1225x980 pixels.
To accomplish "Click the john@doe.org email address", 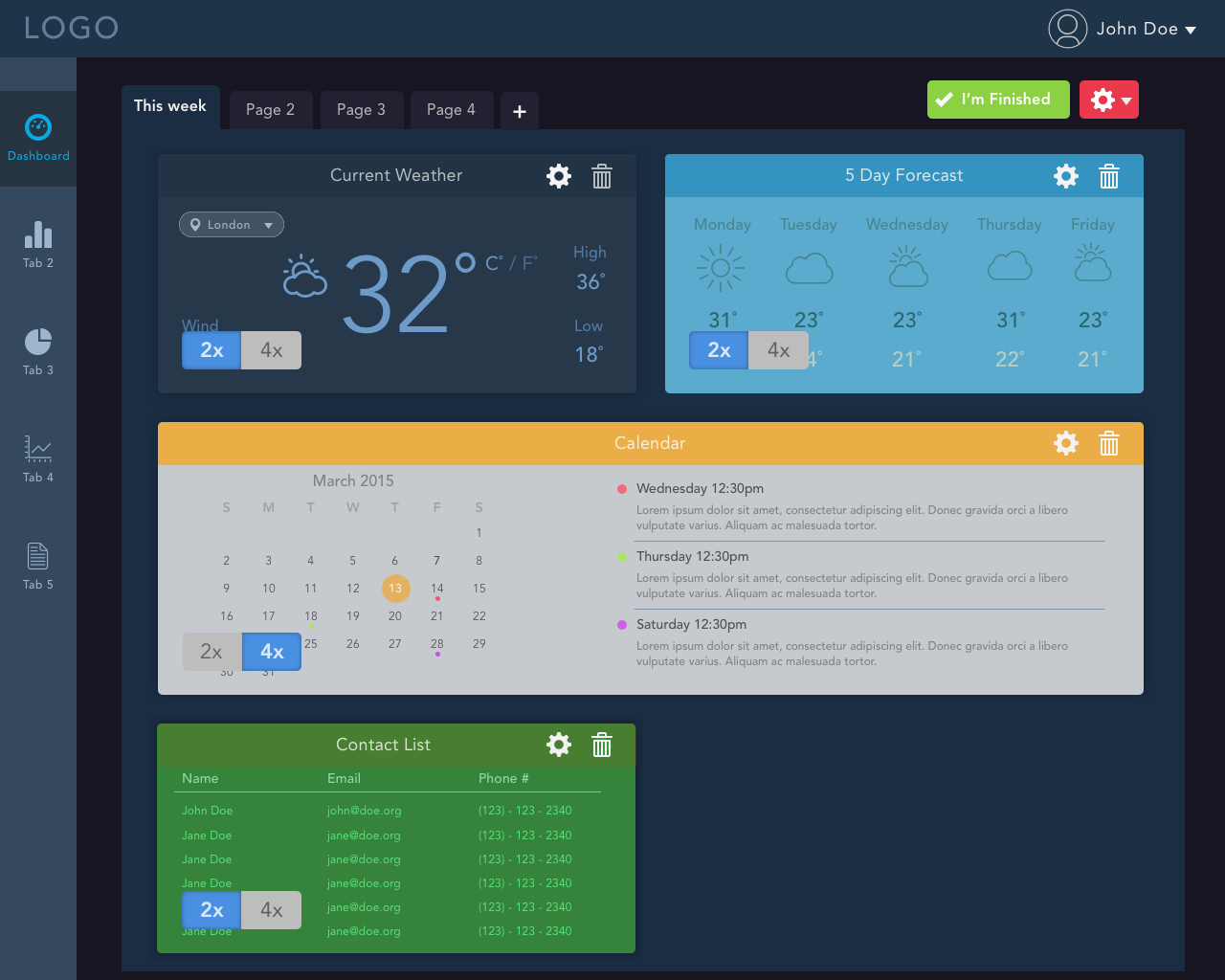I will 364,811.
